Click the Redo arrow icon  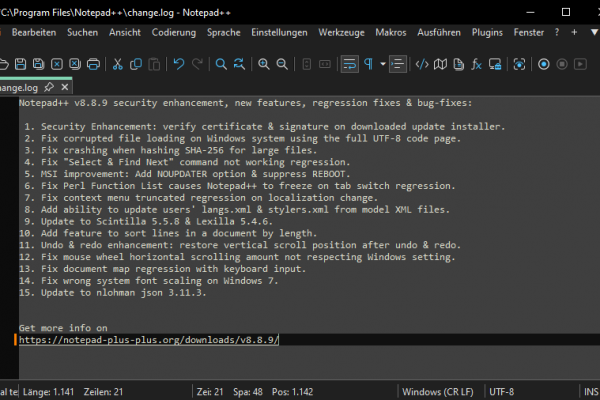[x=197, y=64]
